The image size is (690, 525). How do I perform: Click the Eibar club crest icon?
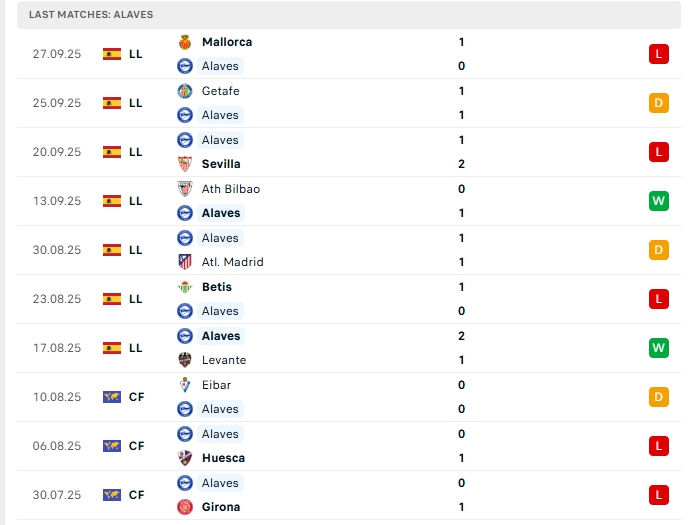pos(184,385)
